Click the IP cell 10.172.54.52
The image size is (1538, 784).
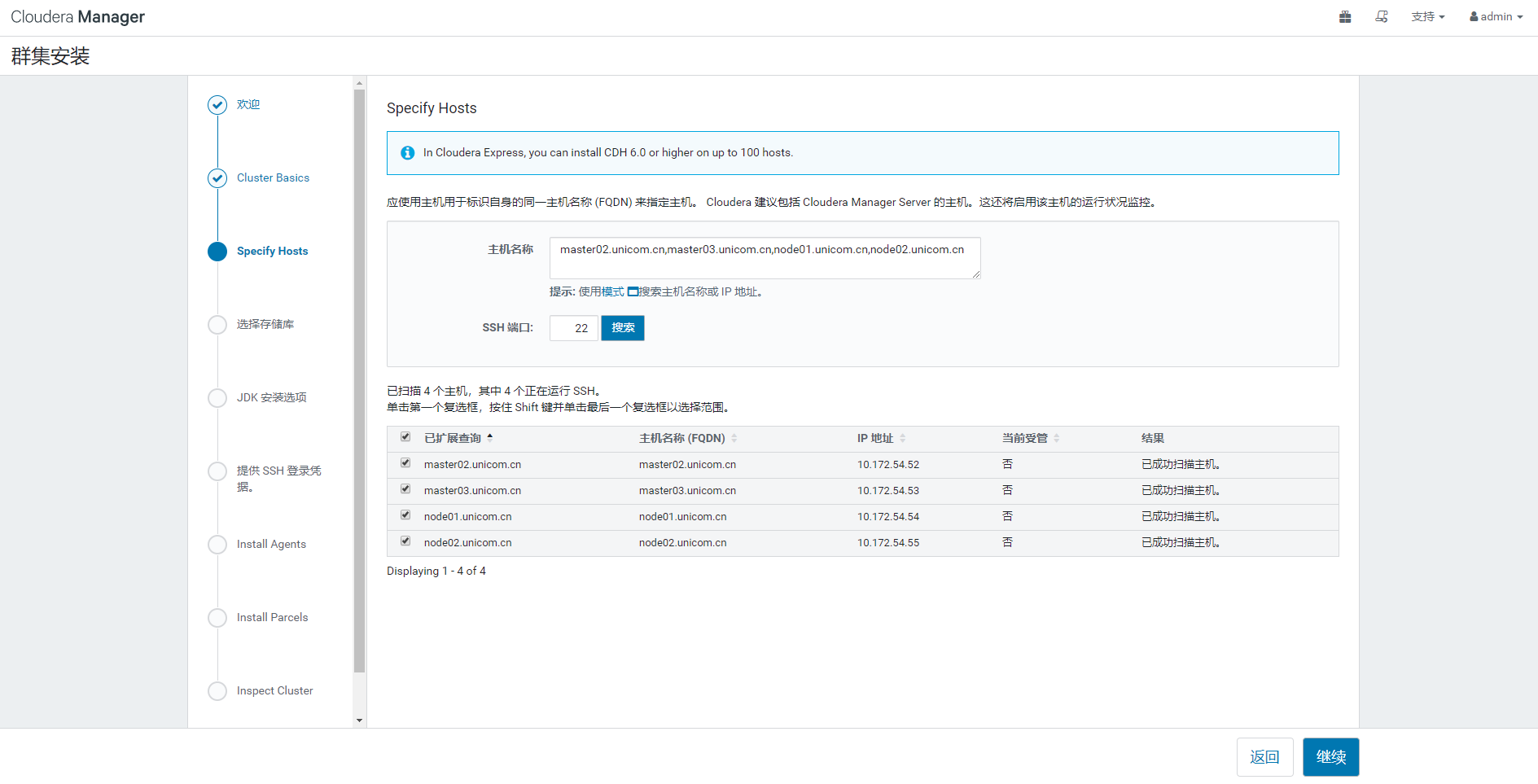[887, 465]
